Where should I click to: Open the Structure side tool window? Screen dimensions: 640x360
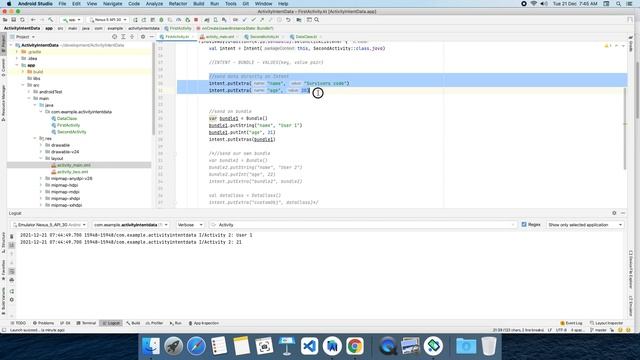tap(4, 243)
